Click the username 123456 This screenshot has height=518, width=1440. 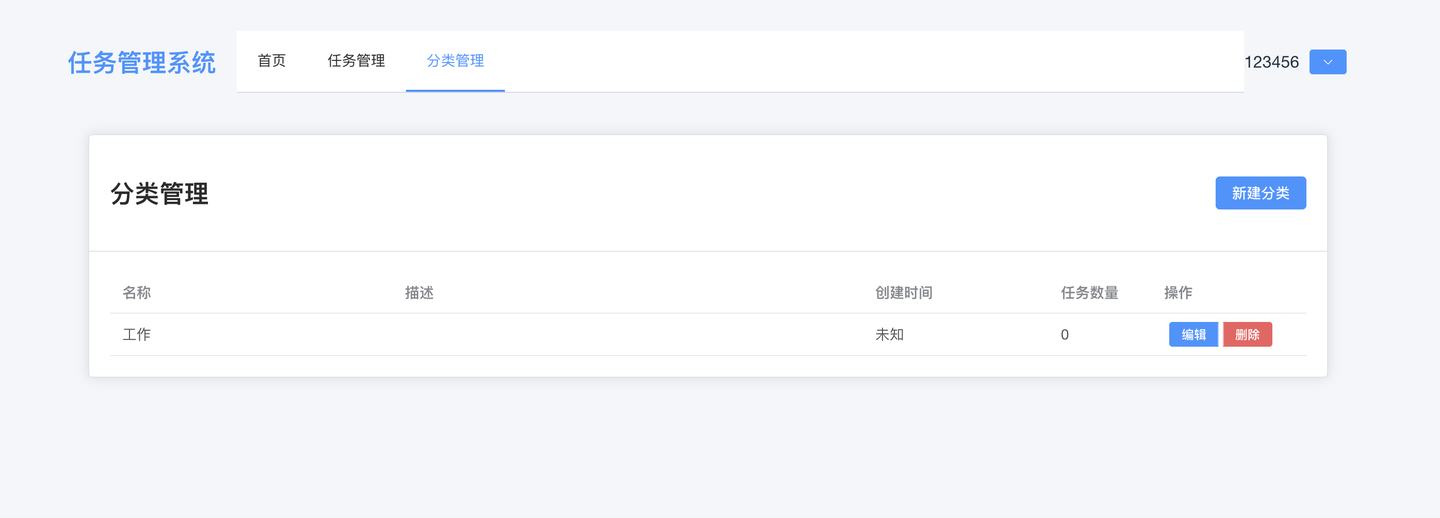[x=1271, y=62]
